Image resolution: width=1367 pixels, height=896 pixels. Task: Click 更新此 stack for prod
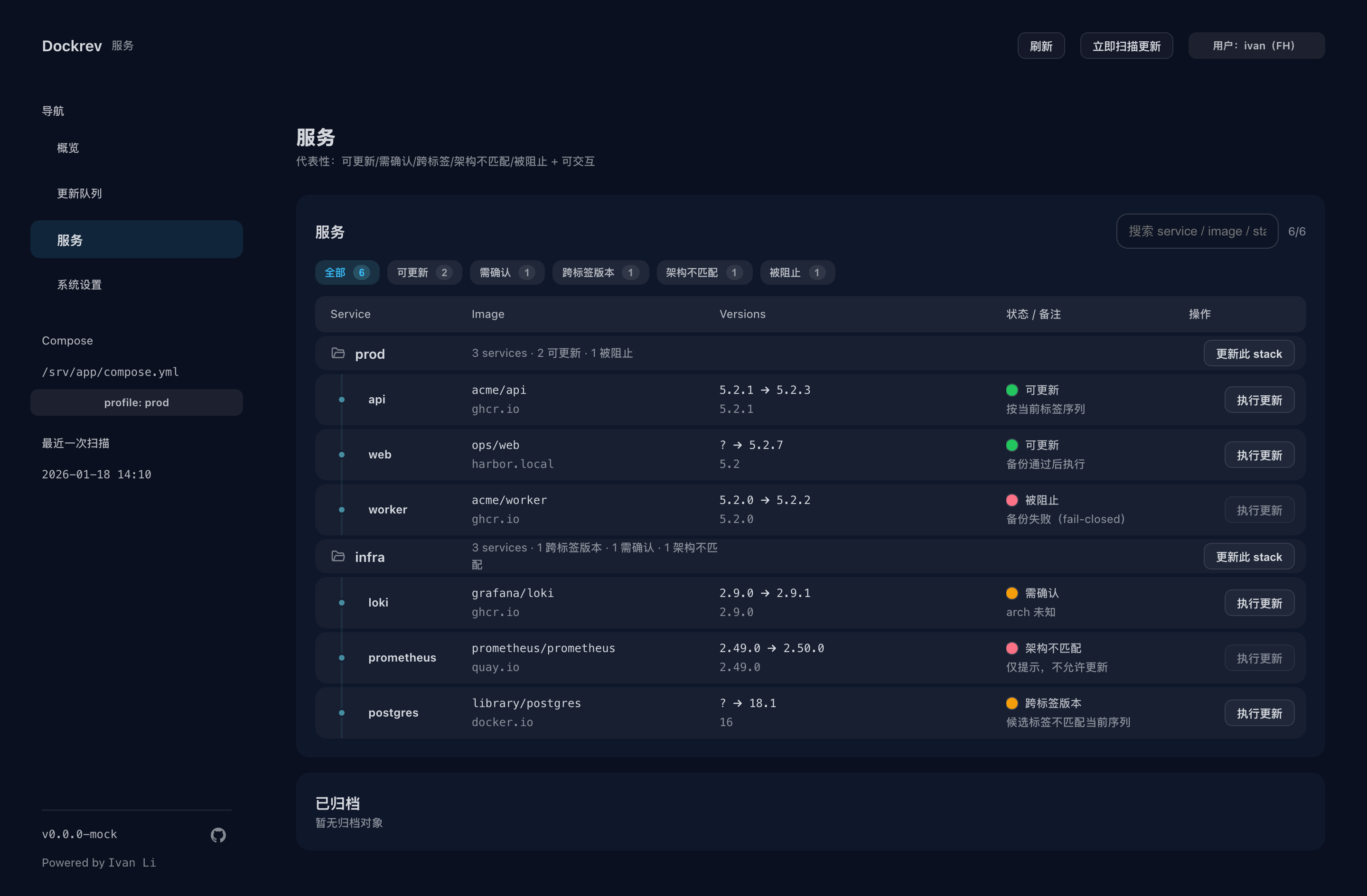click(1248, 354)
